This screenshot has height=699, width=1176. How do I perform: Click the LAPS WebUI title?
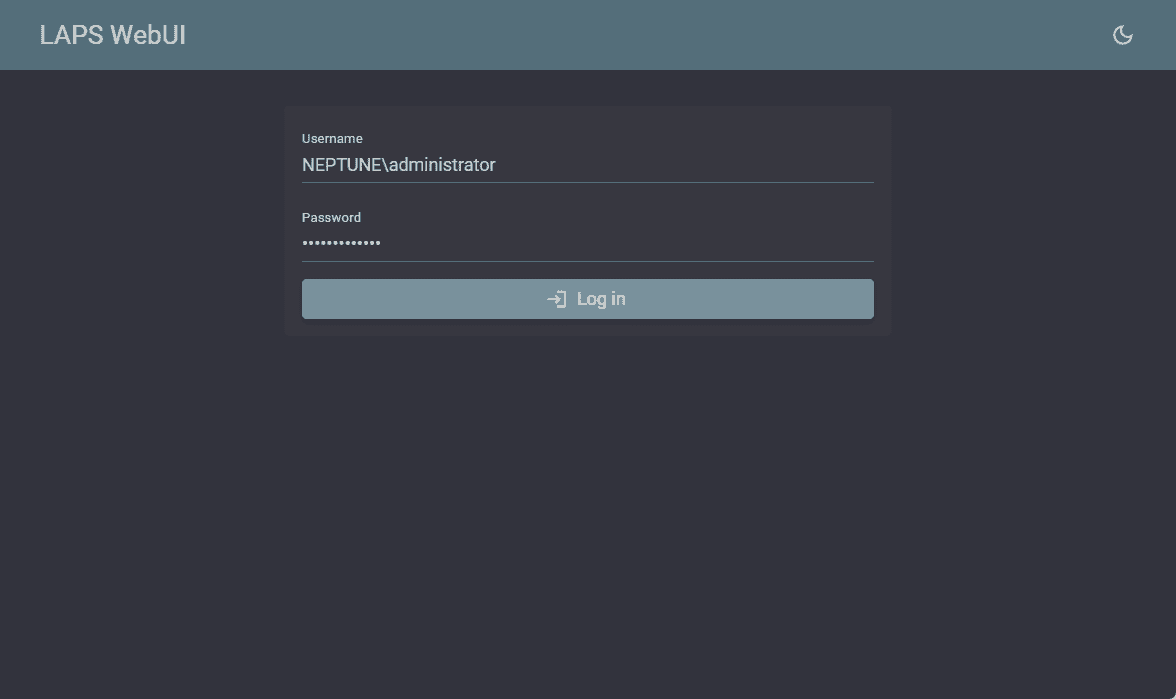(x=112, y=34)
